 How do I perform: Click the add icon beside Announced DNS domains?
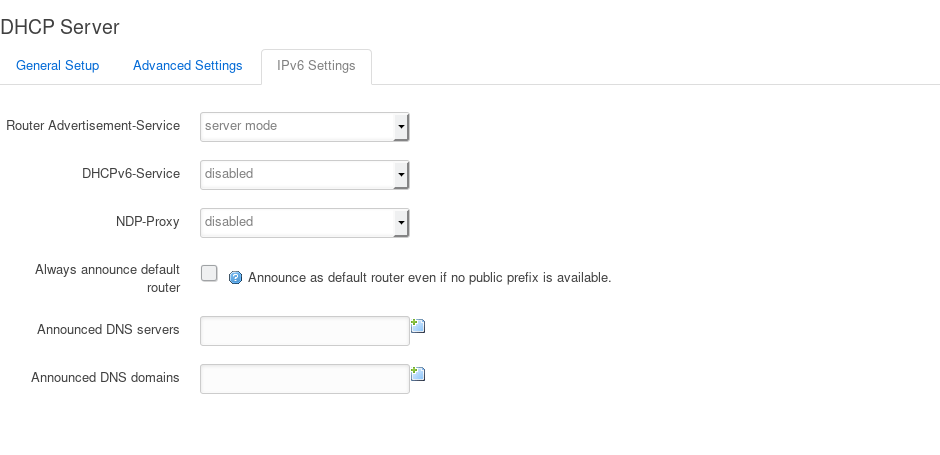point(418,374)
